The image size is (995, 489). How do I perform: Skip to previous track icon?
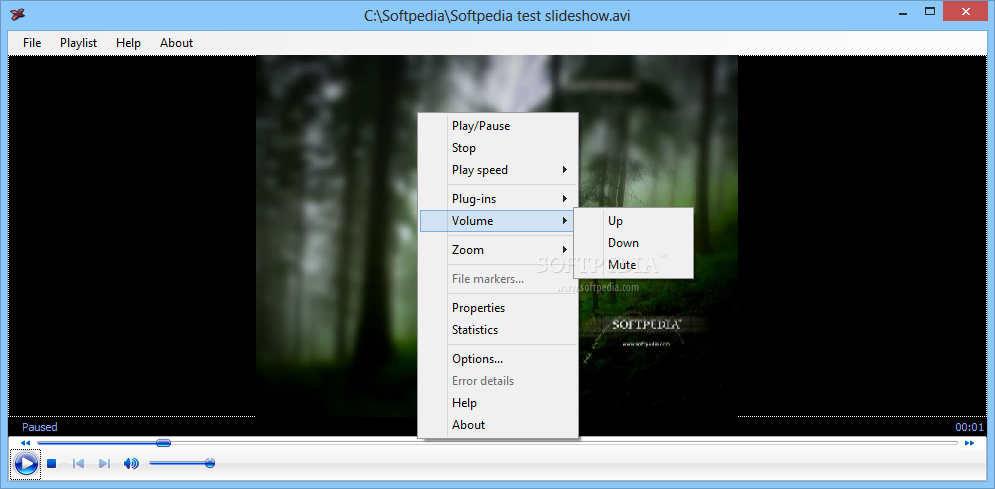pyautogui.click(x=79, y=464)
